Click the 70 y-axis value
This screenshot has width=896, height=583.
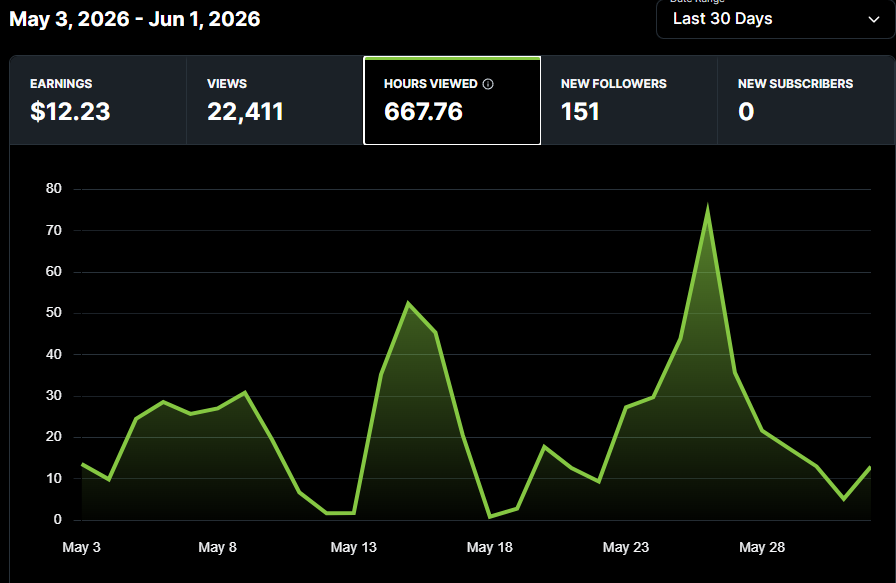point(54,230)
